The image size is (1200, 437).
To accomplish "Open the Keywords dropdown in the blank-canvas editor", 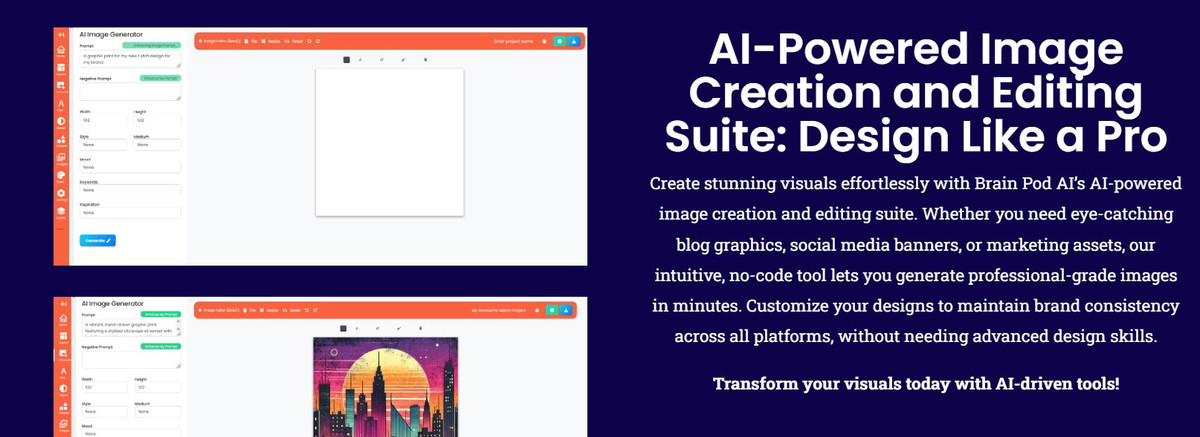I will pyautogui.click(x=130, y=190).
